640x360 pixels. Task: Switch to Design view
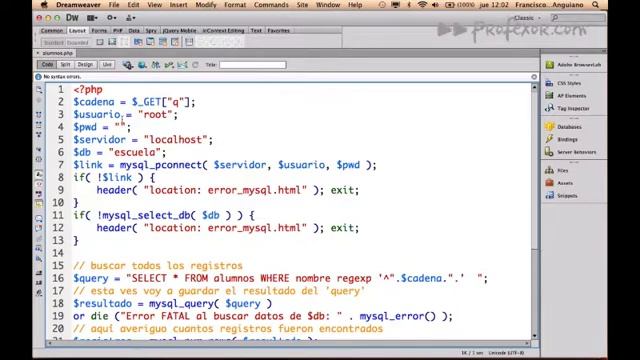tap(85, 65)
